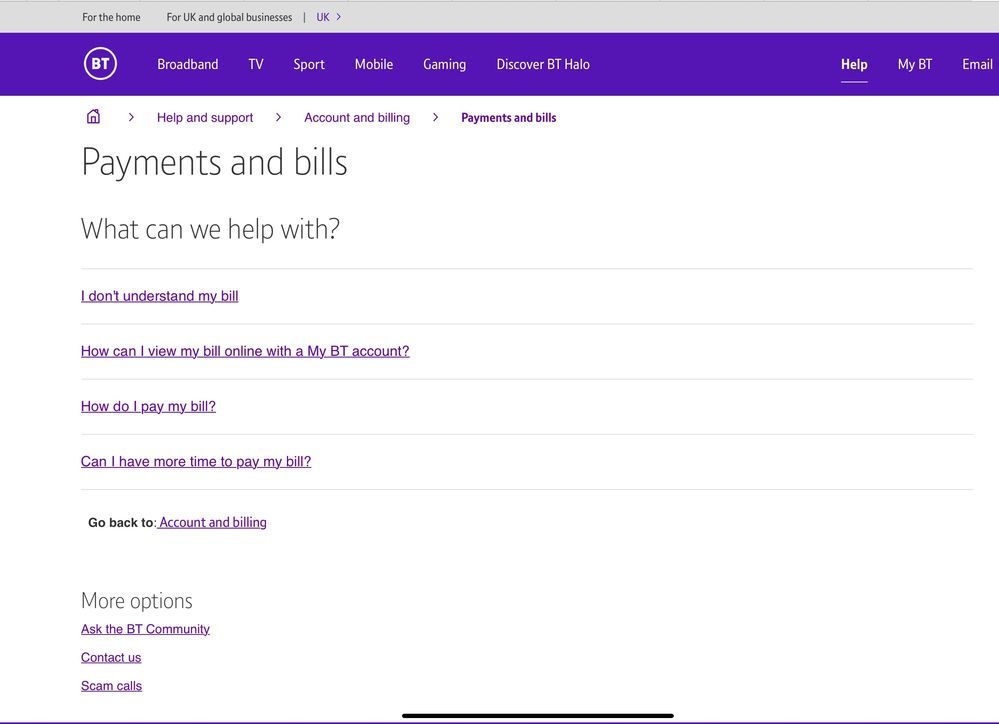Click the BT logo icon
This screenshot has height=724, width=999.
100,64
